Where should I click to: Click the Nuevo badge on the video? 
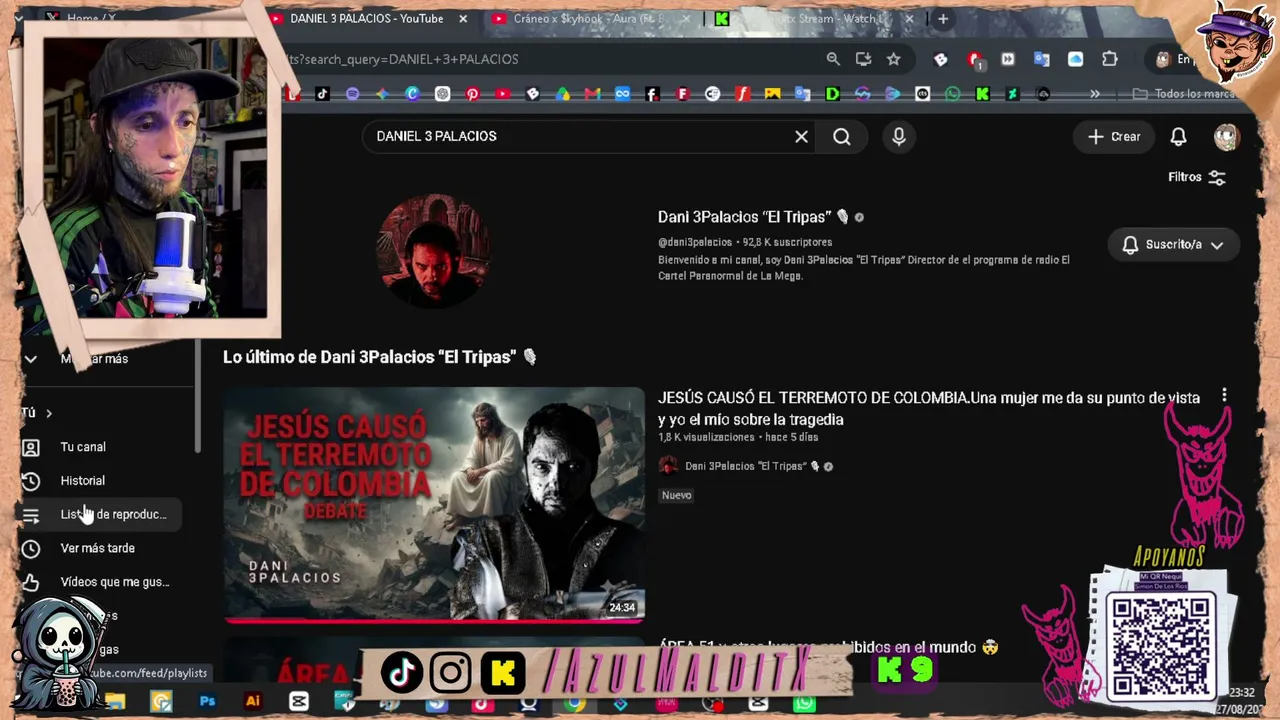coord(676,495)
